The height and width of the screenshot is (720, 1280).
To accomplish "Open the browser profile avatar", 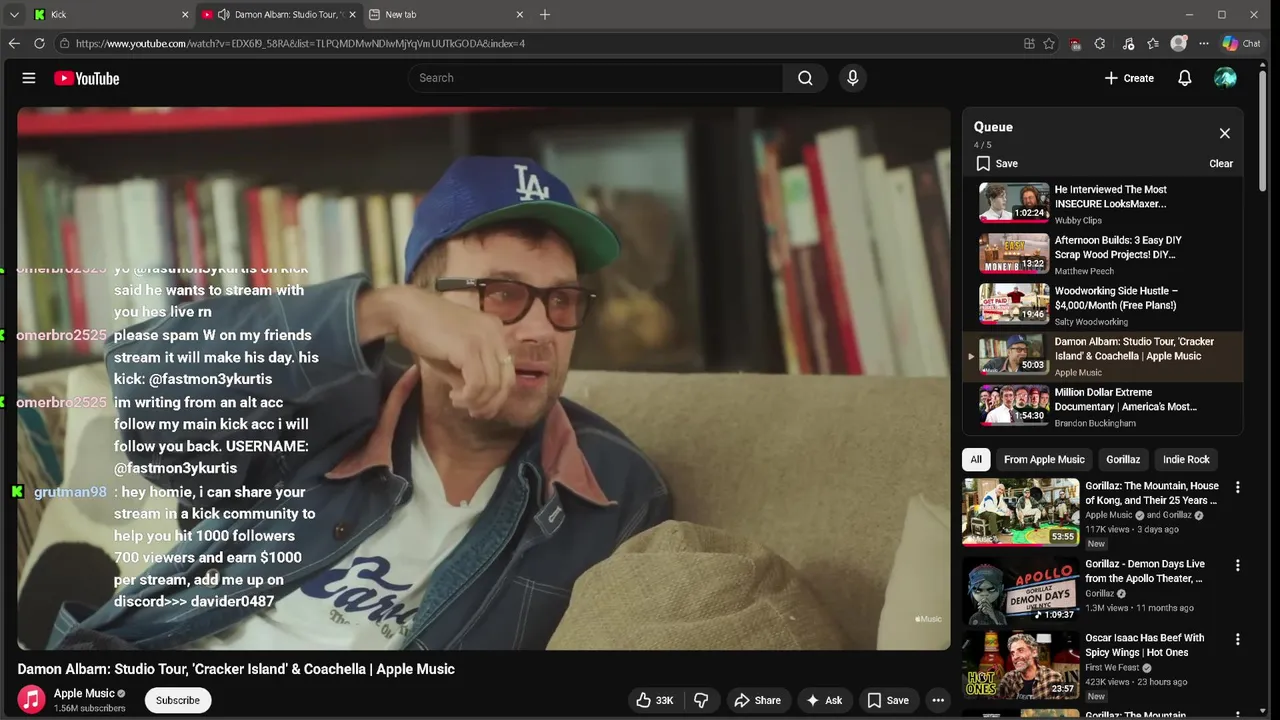I will (x=1179, y=44).
